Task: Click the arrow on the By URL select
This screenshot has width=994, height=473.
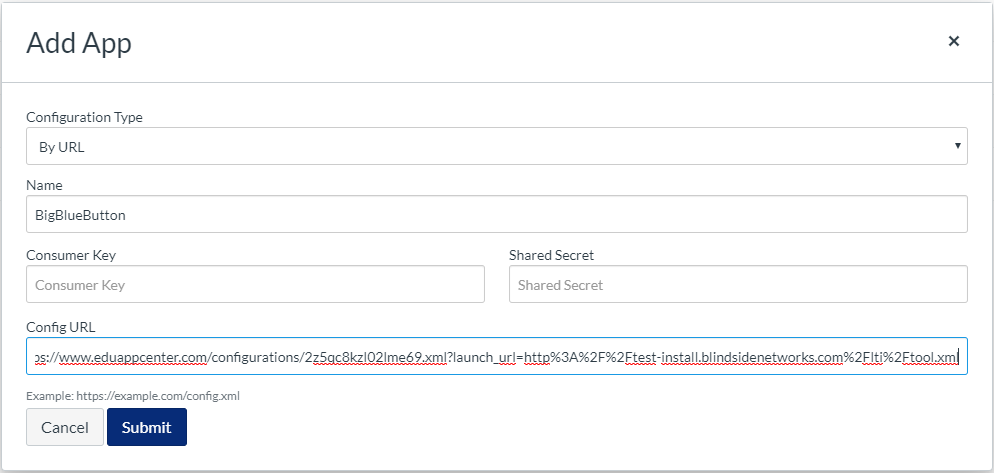Action: point(959,146)
